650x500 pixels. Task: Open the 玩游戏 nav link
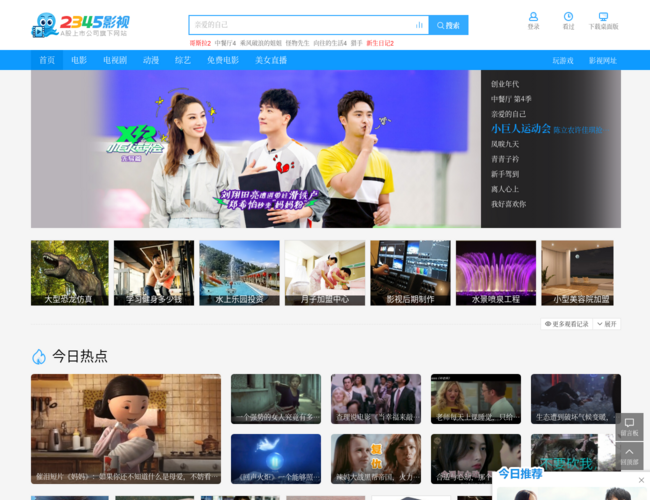[x=563, y=61]
